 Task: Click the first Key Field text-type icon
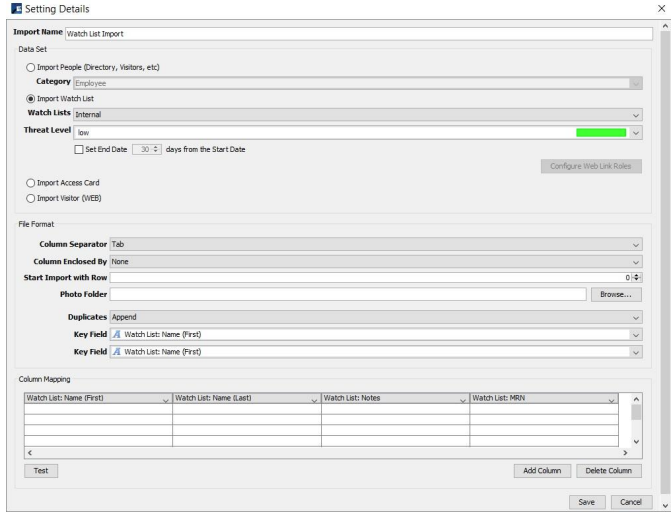(117, 334)
